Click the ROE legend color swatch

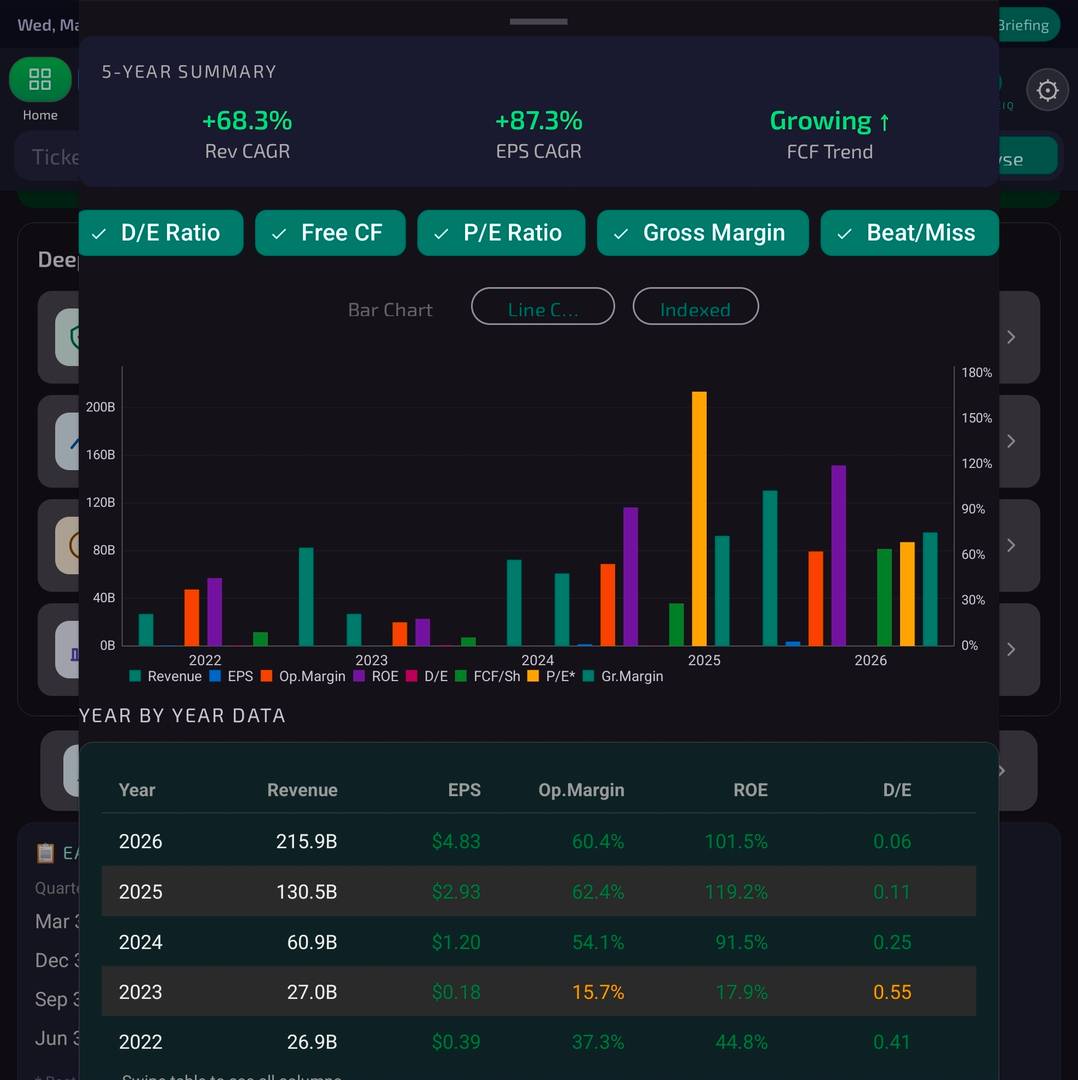(x=359, y=676)
